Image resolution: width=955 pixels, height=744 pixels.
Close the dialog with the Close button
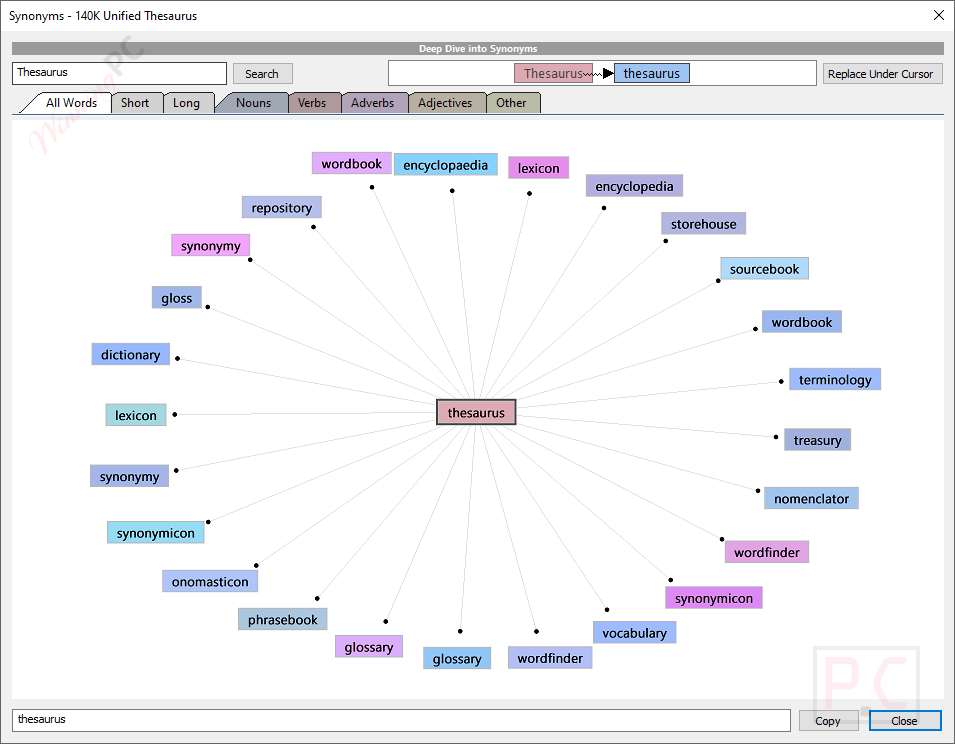pos(904,721)
